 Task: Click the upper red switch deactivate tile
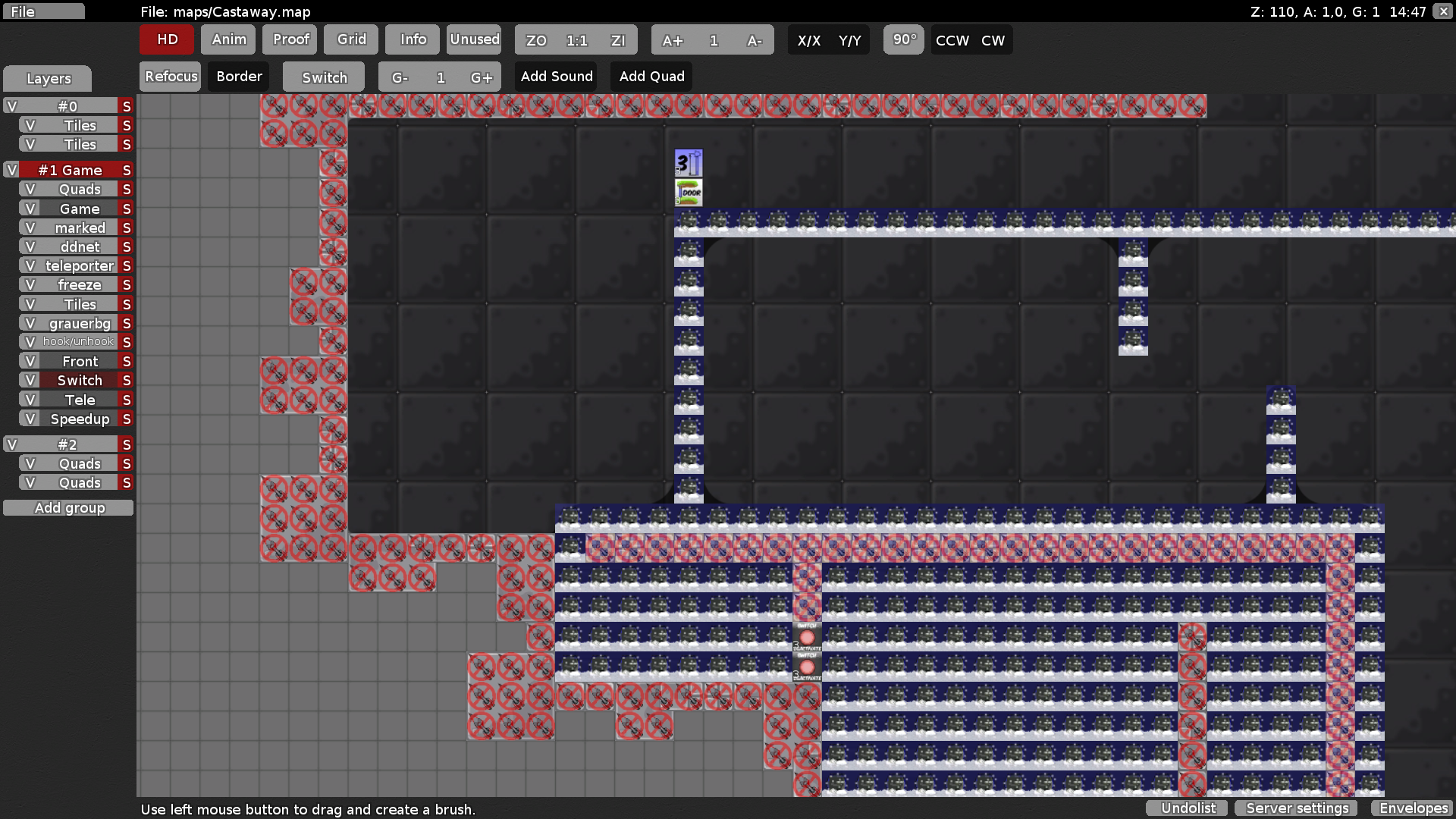(807, 637)
